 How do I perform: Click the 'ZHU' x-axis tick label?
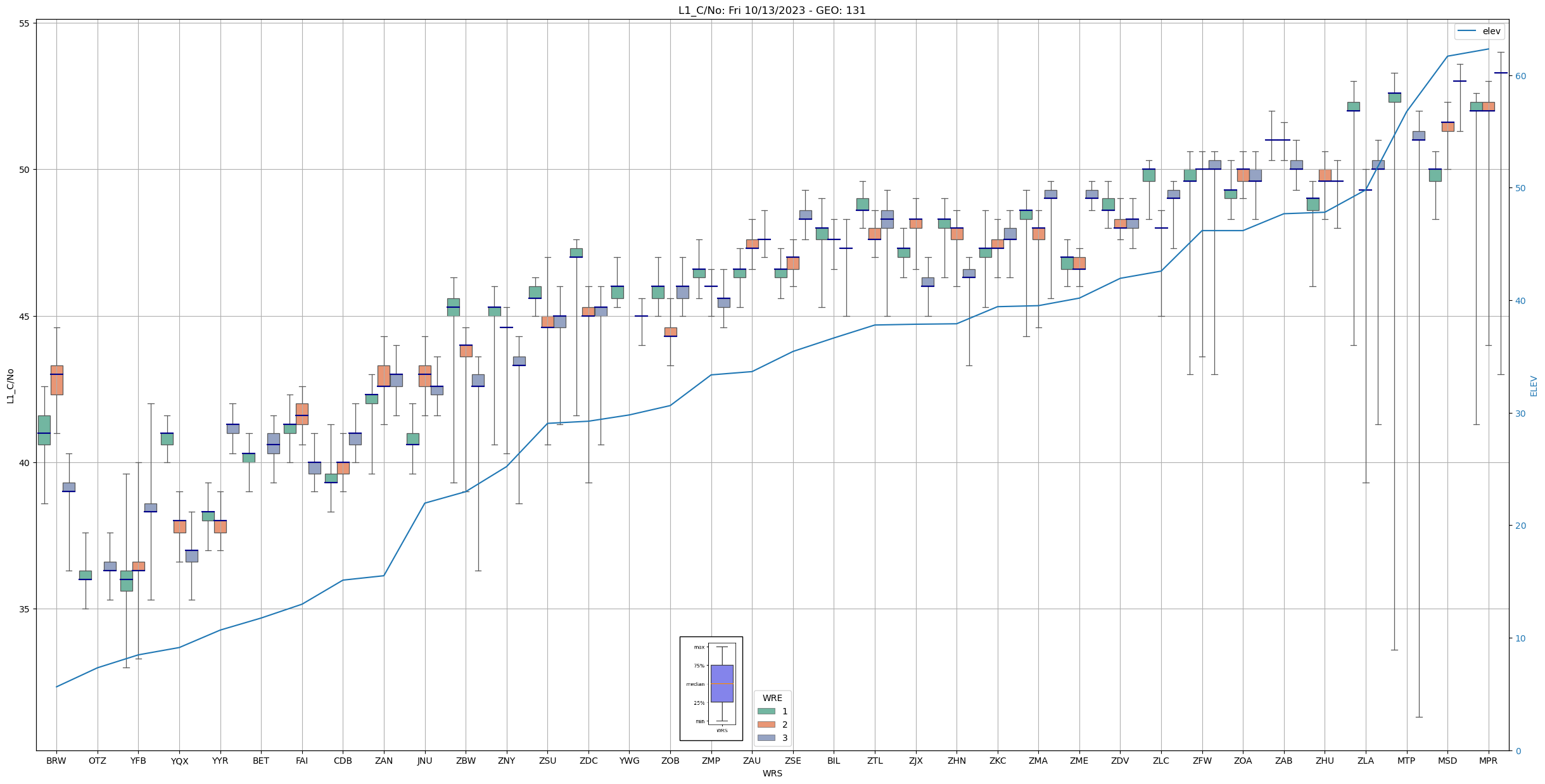[x=1325, y=761]
